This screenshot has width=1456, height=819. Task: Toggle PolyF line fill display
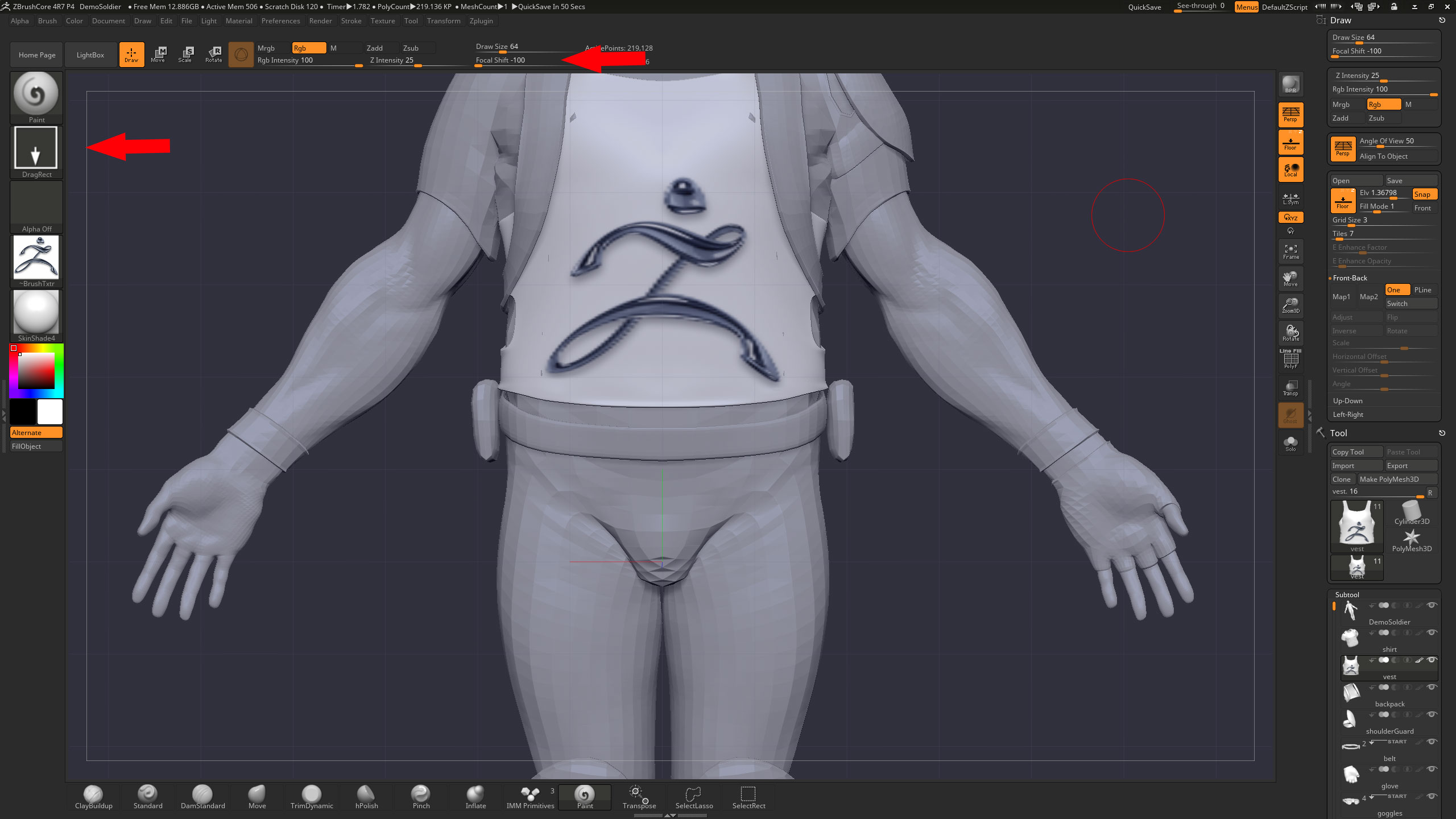click(x=1290, y=360)
